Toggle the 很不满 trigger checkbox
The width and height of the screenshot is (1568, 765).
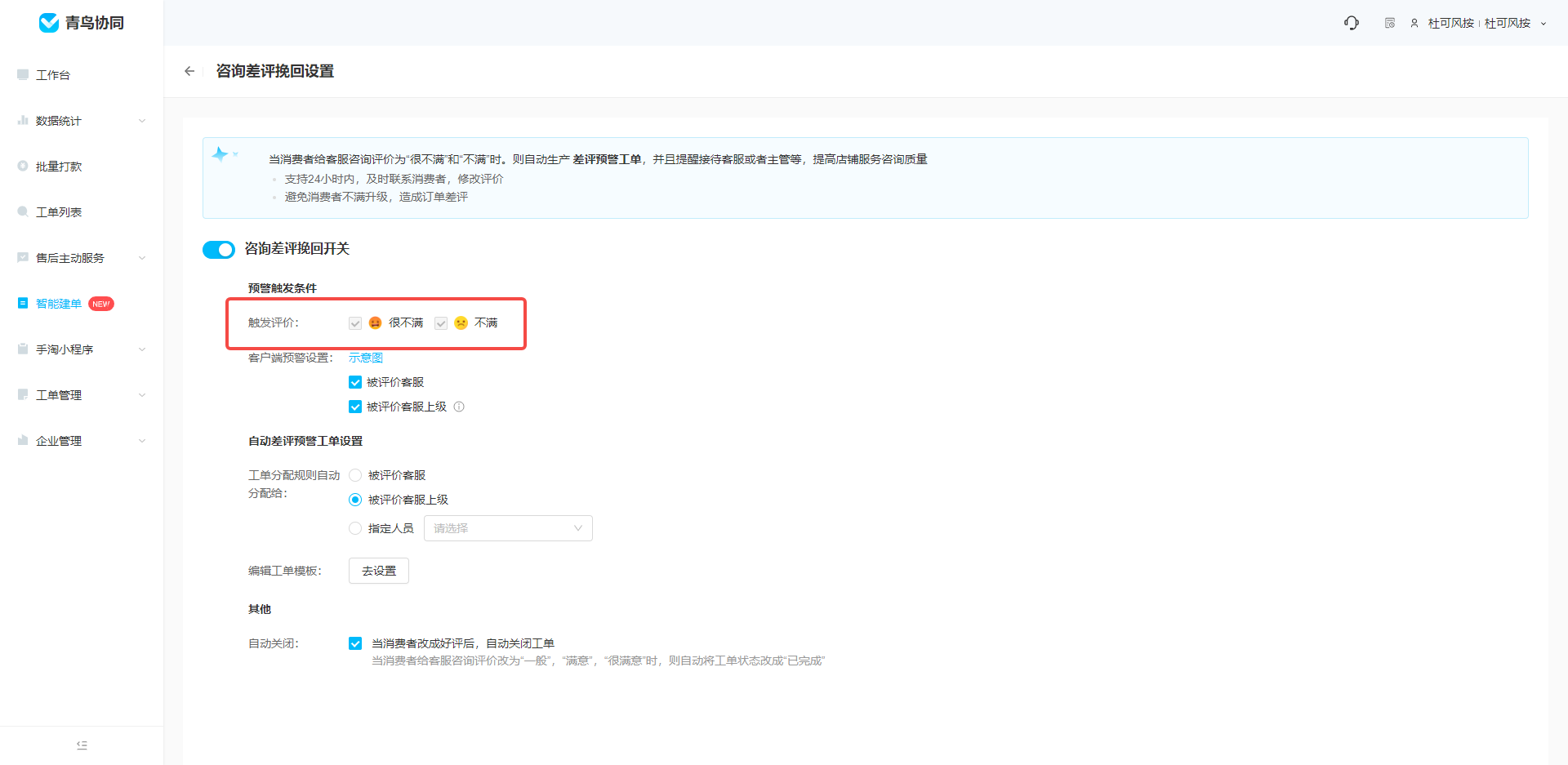pos(355,323)
